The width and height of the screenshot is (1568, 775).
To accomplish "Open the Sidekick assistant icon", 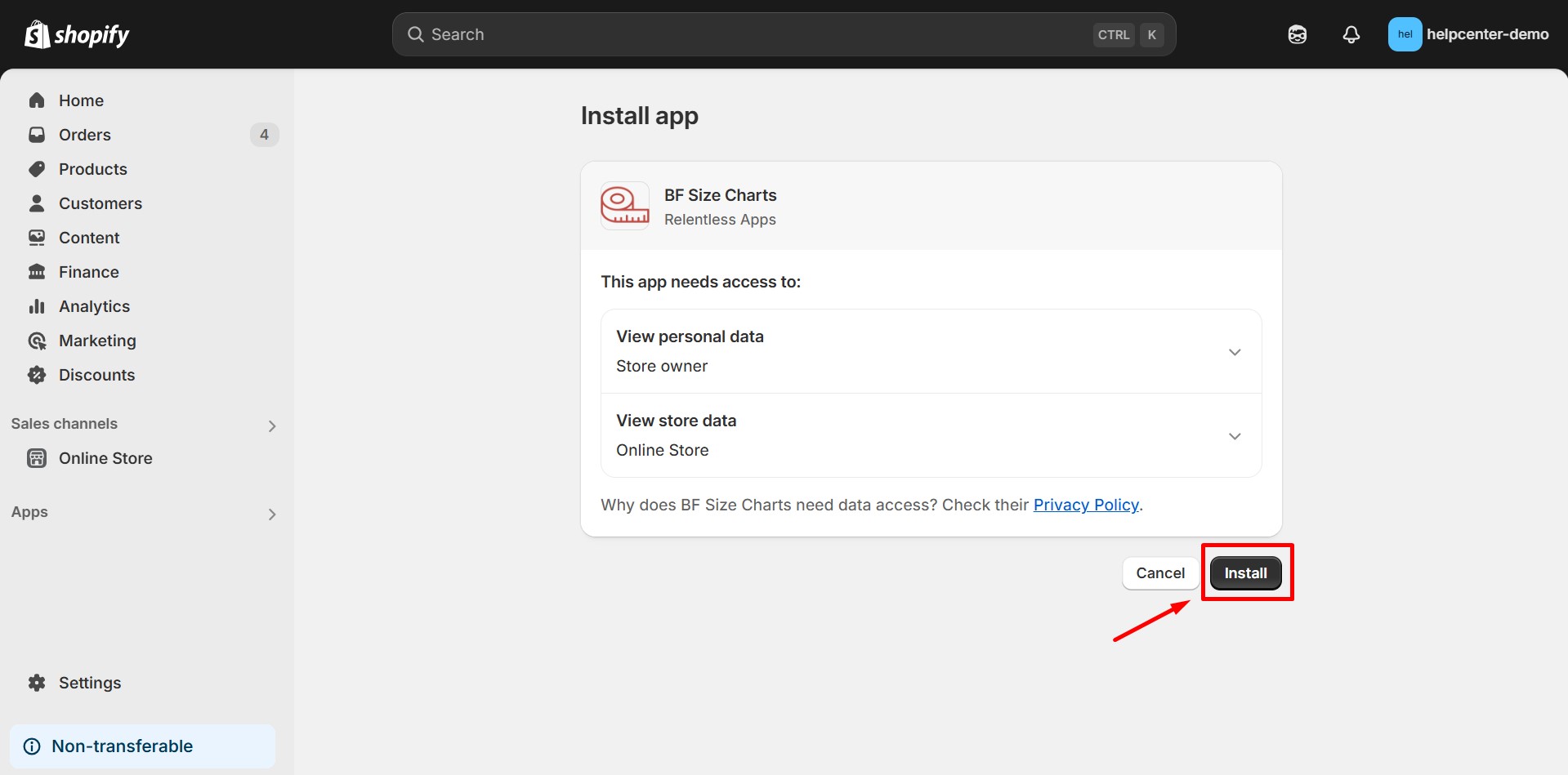I will click(x=1297, y=34).
